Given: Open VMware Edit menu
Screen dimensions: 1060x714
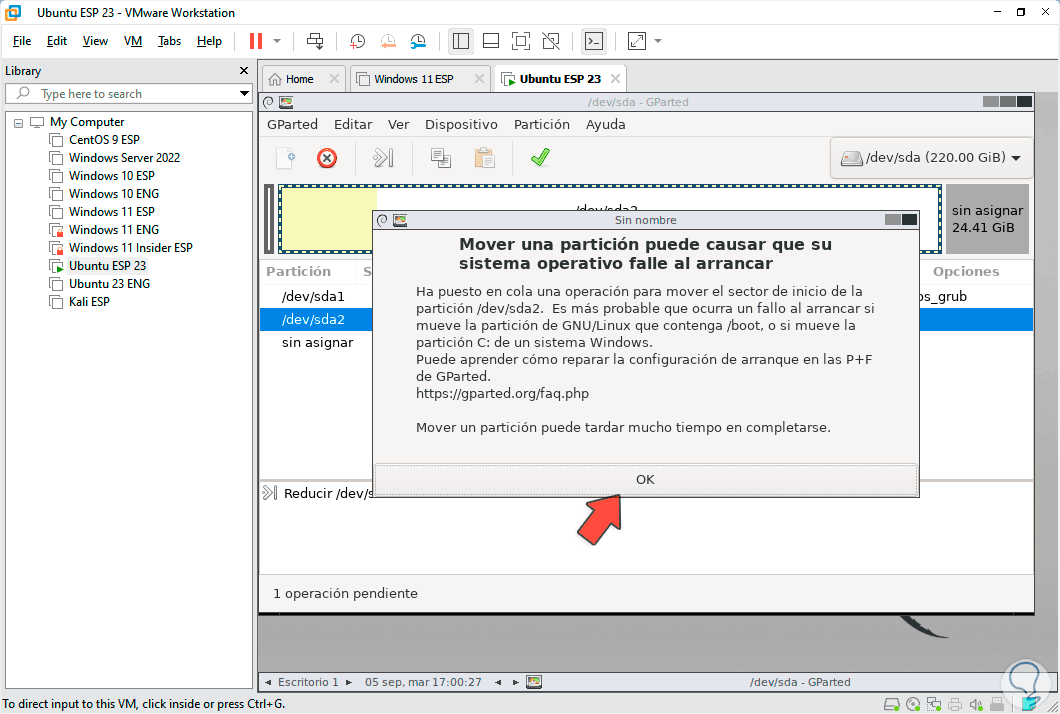Looking at the screenshot, I should (x=57, y=41).
